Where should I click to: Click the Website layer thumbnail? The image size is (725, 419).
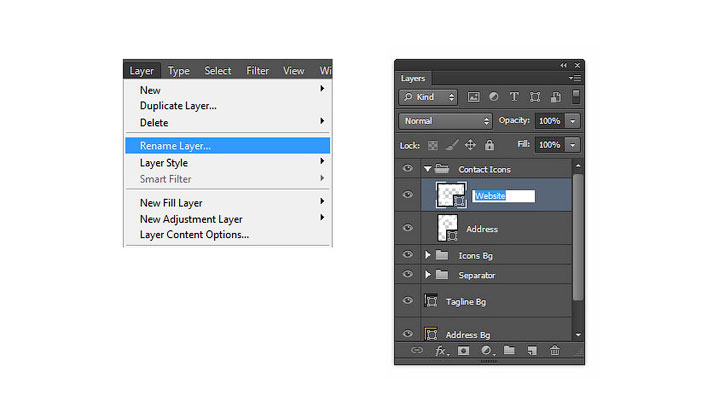click(451, 195)
